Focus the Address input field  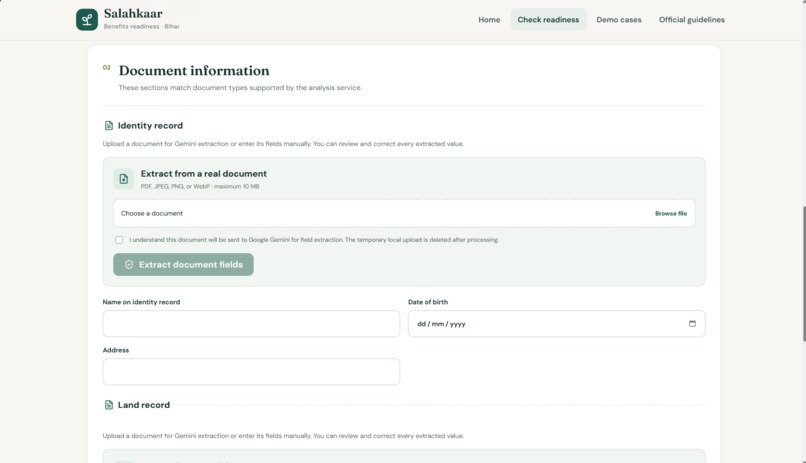coord(251,372)
